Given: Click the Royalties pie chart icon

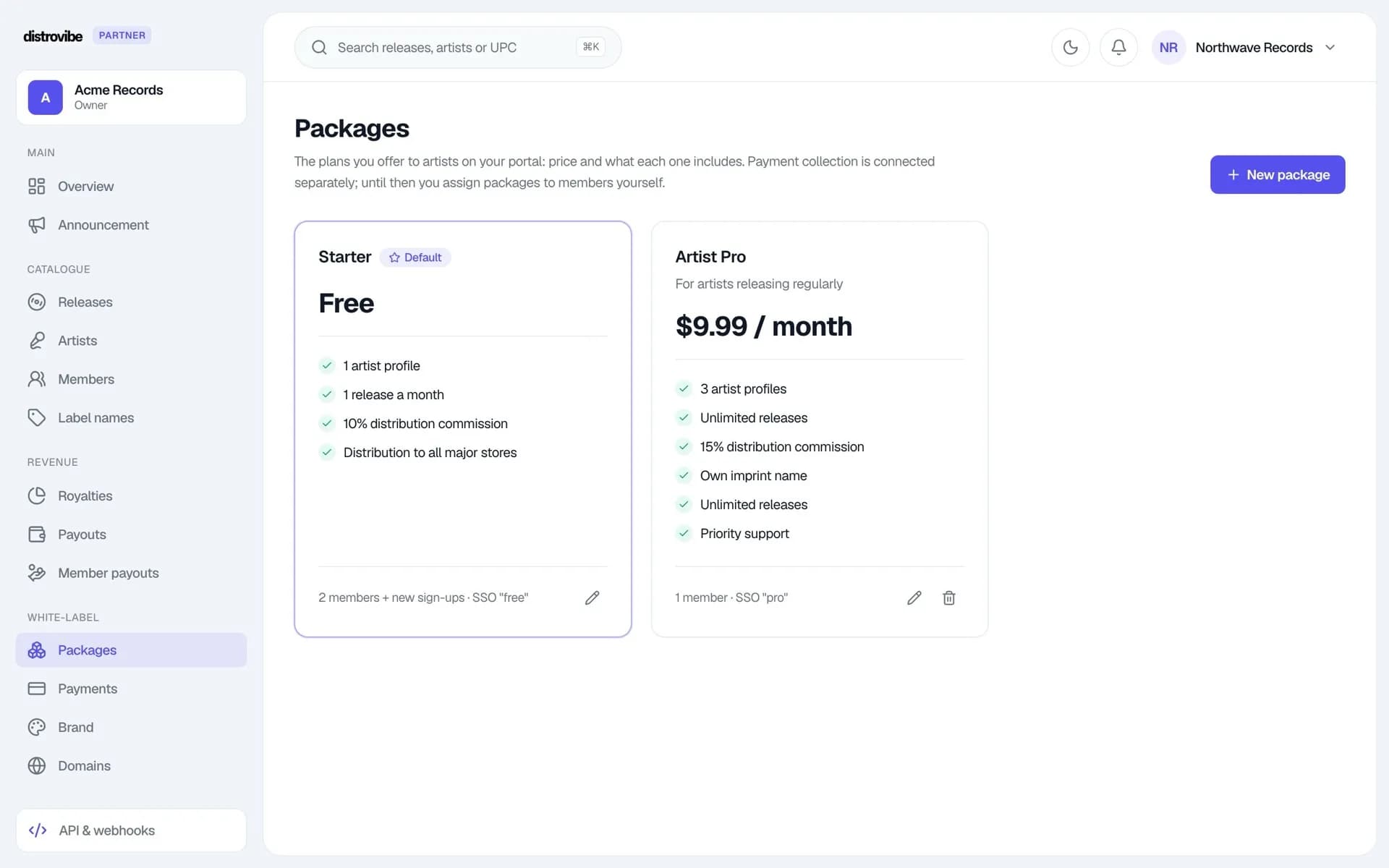Looking at the screenshot, I should [37, 496].
